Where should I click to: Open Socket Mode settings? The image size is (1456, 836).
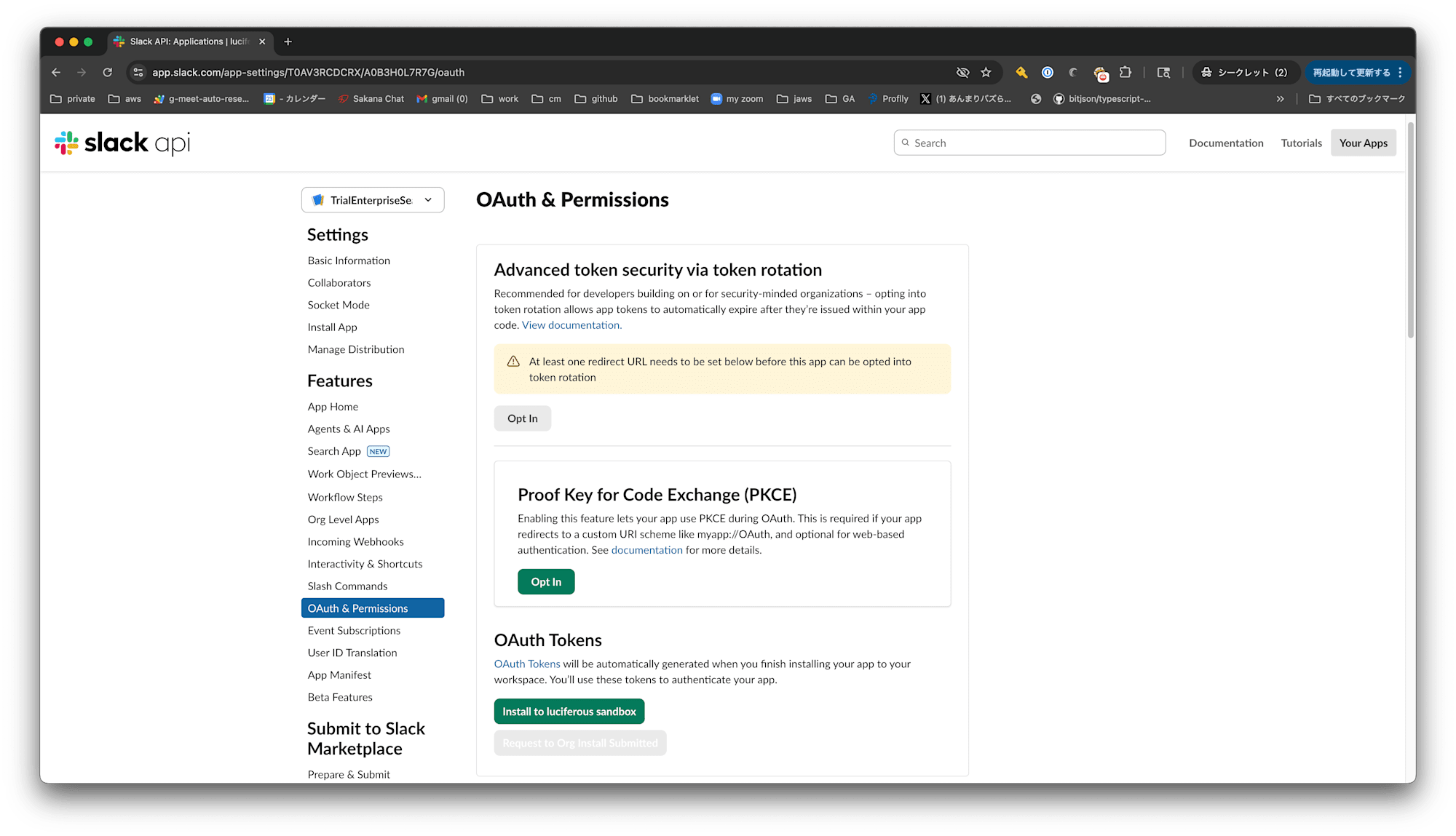pyautogui.click(x=339, y=305)
